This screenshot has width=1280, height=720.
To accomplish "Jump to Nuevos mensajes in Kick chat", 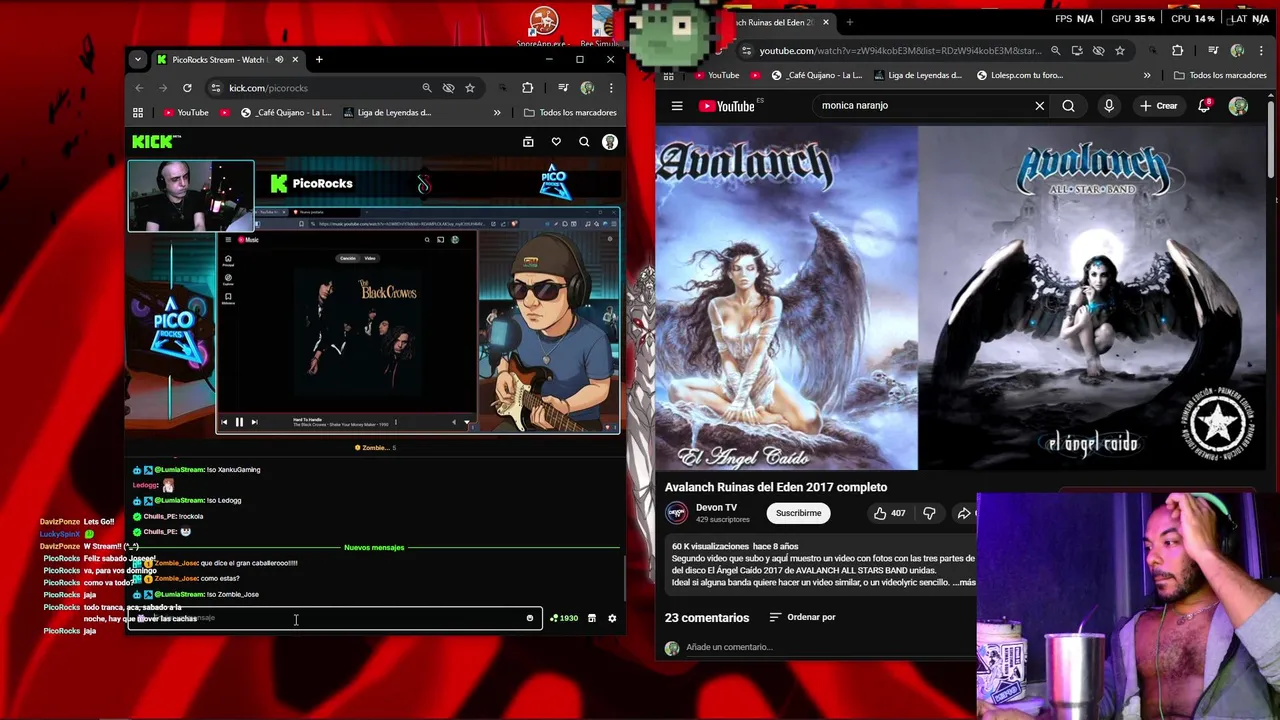I will (374, 547).
